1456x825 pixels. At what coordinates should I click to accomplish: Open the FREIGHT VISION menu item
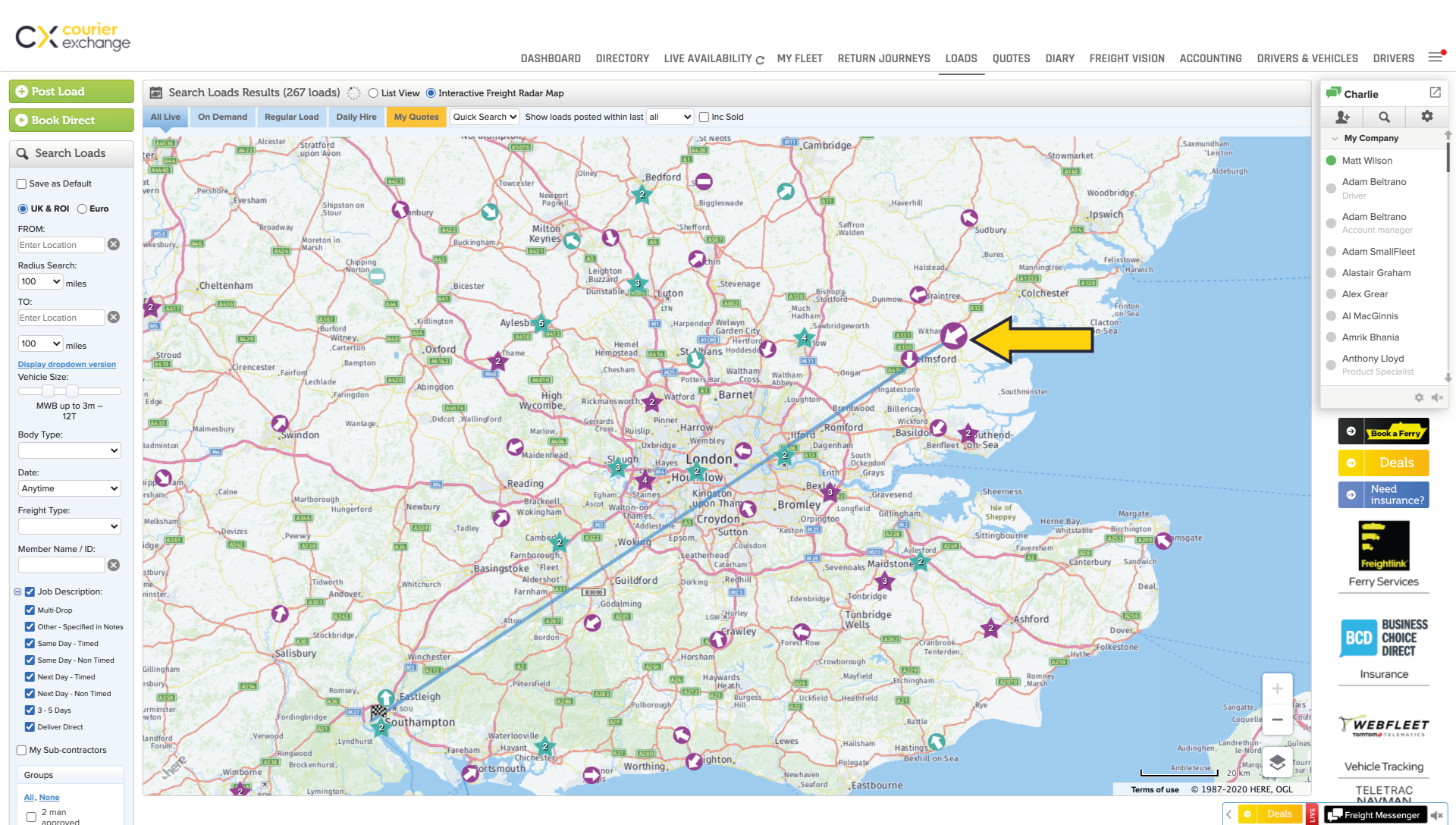(1126, 58)
